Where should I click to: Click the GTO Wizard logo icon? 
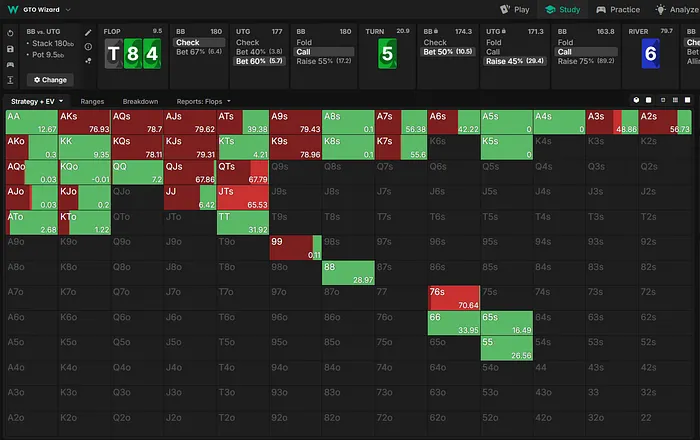point(12,9)
